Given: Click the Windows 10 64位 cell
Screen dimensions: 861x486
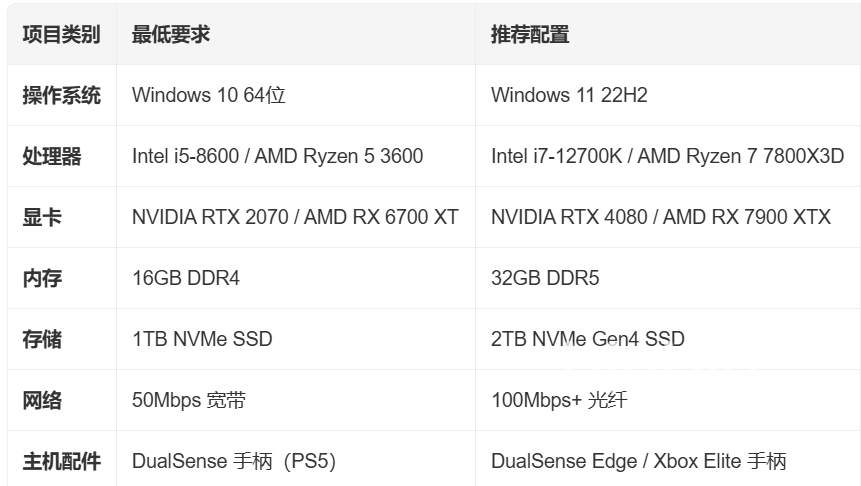Looking at the screenshot, I should pos(295,96).
